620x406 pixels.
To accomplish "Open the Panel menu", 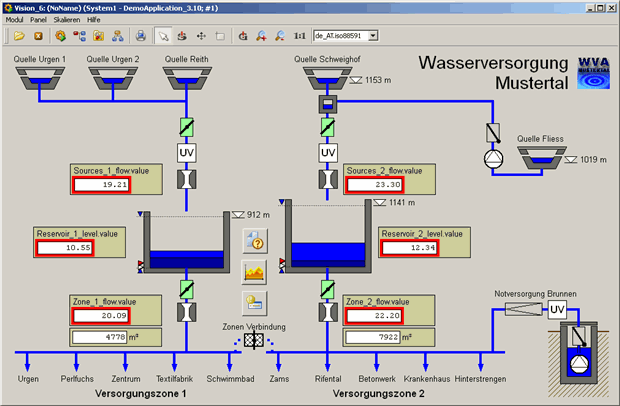I will coord(38,20).
